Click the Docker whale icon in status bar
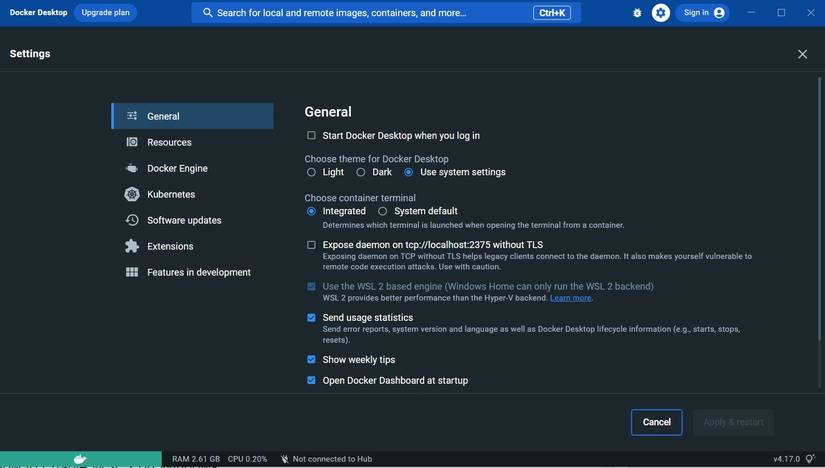The height and width of the screenshot is (468, 825). [x=80, y=459]
